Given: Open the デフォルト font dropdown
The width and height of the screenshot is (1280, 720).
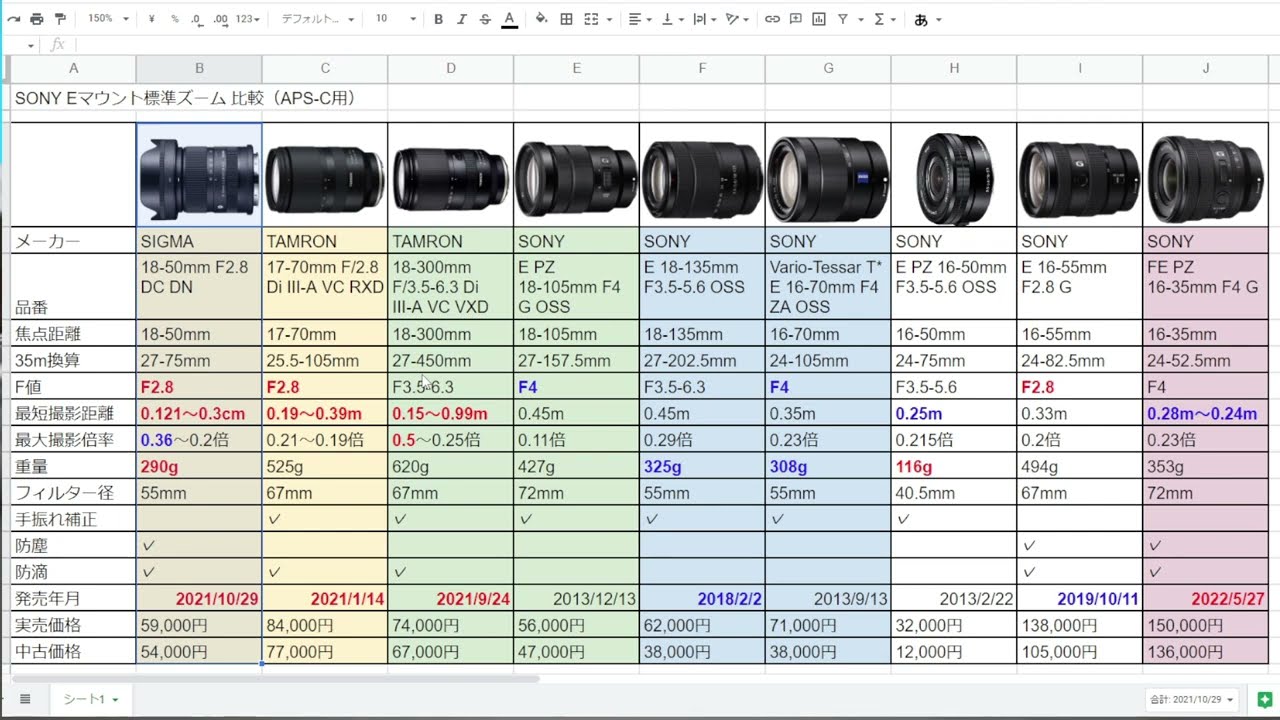Looking at the screenshot, I should point(317,19).
